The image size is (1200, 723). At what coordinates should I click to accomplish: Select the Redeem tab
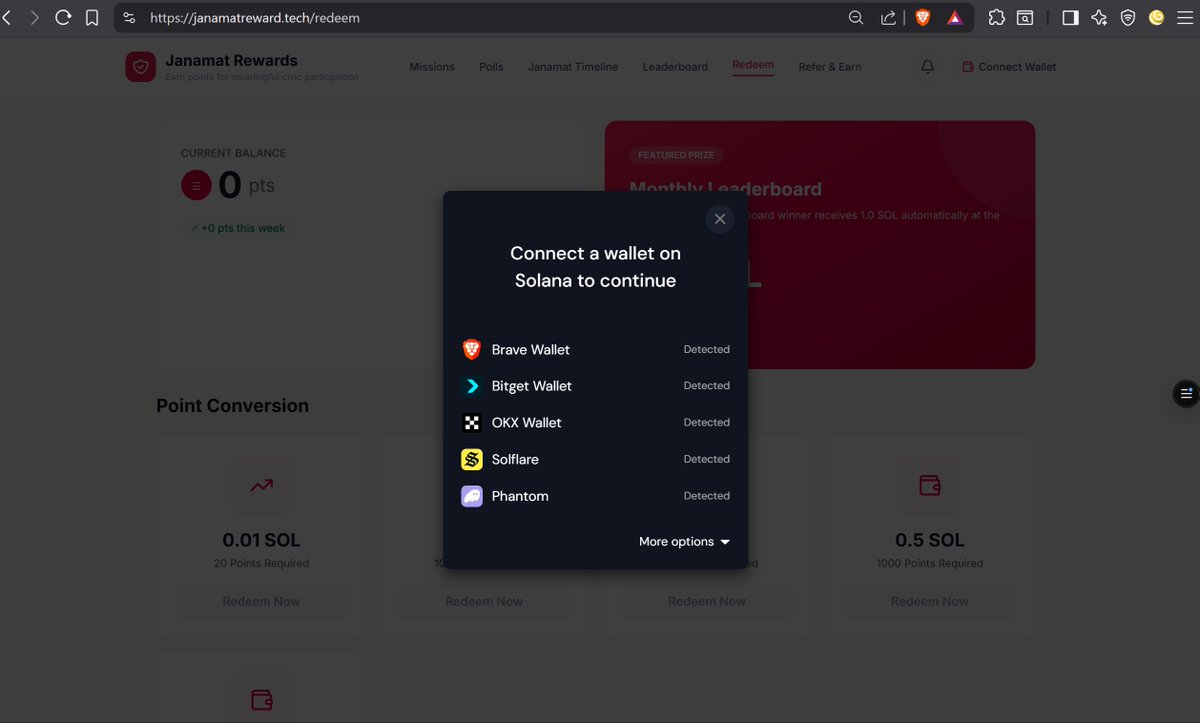753,65
